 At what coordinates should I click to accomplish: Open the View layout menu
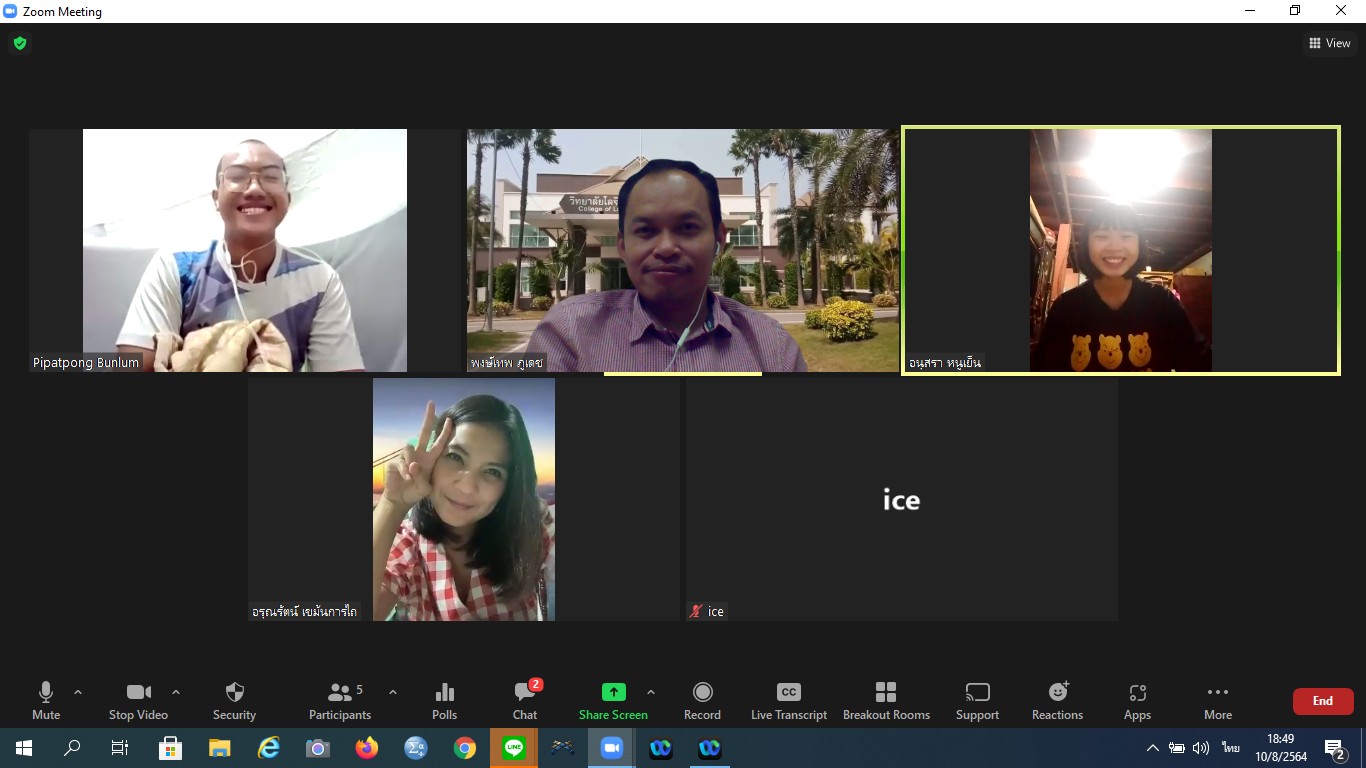[1329, 43]
